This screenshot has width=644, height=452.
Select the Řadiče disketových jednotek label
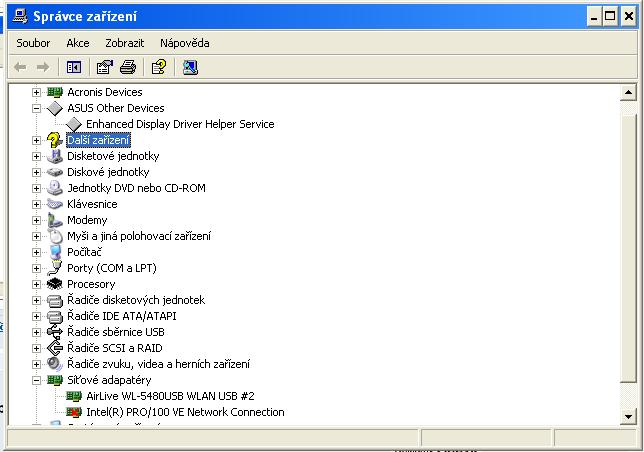(136, 300)
